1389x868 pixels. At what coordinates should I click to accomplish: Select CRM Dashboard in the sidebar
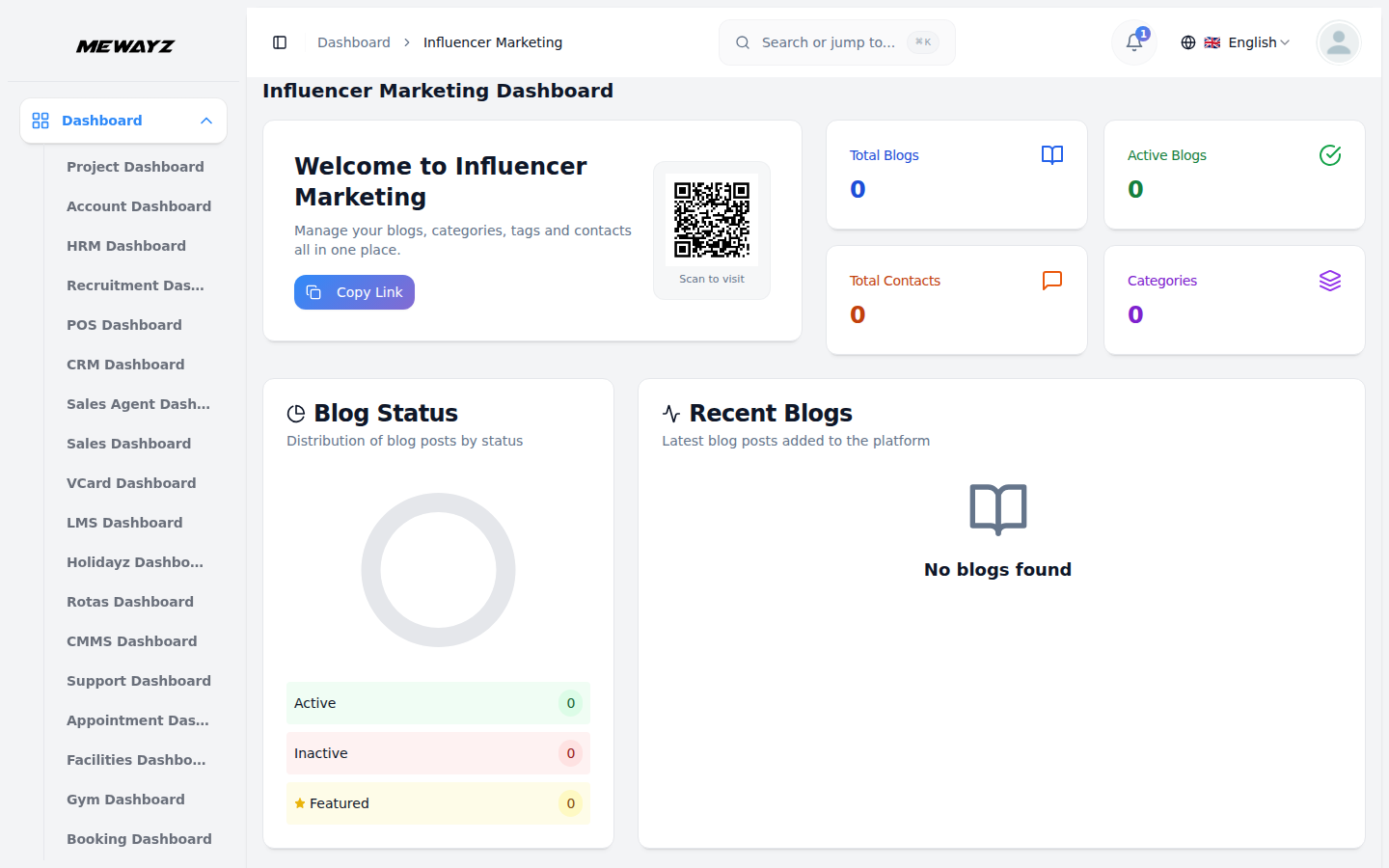pos(125,365)
